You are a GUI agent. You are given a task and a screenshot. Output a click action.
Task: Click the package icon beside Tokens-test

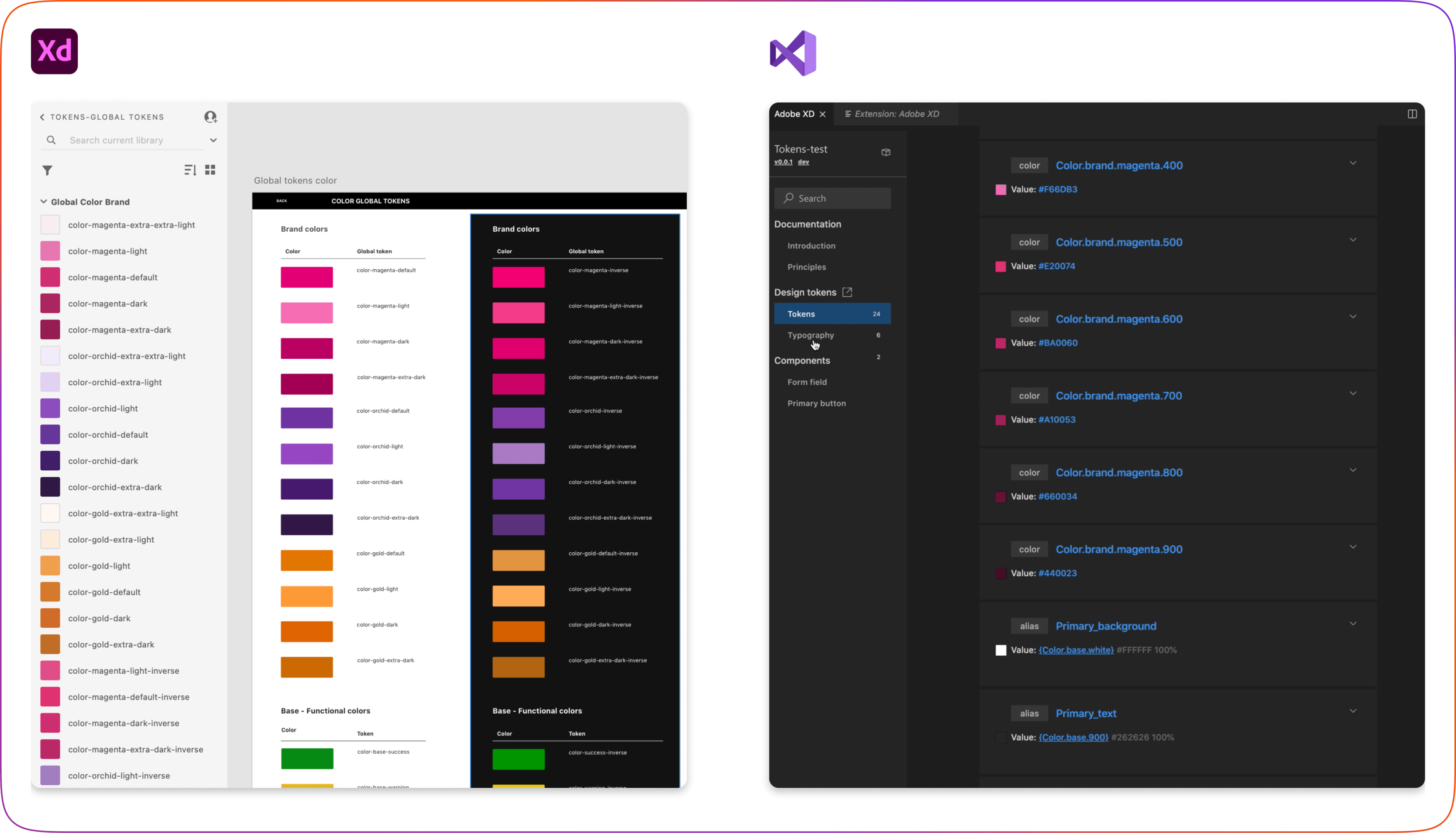[x=886, y=152]
